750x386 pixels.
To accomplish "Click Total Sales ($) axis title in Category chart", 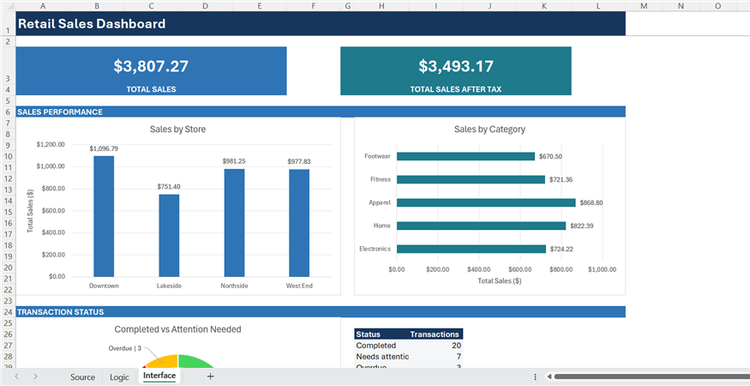I will coord(499,281).
